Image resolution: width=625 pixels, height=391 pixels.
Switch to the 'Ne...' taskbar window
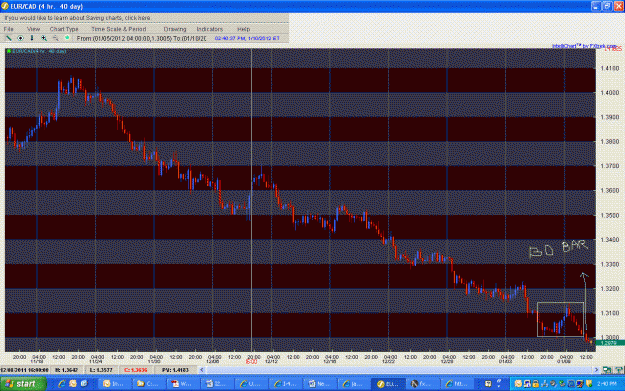click(x=319, y=384)
